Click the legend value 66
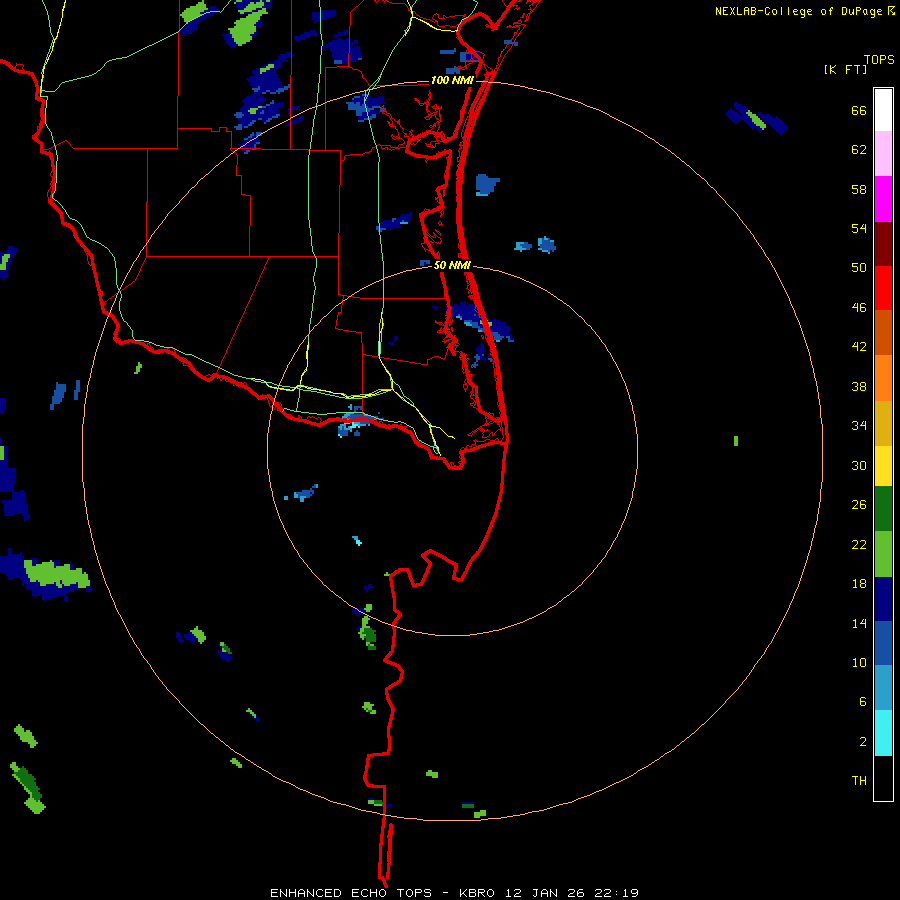Viewport: 900px width, 900px height. (x=859, y=110)
